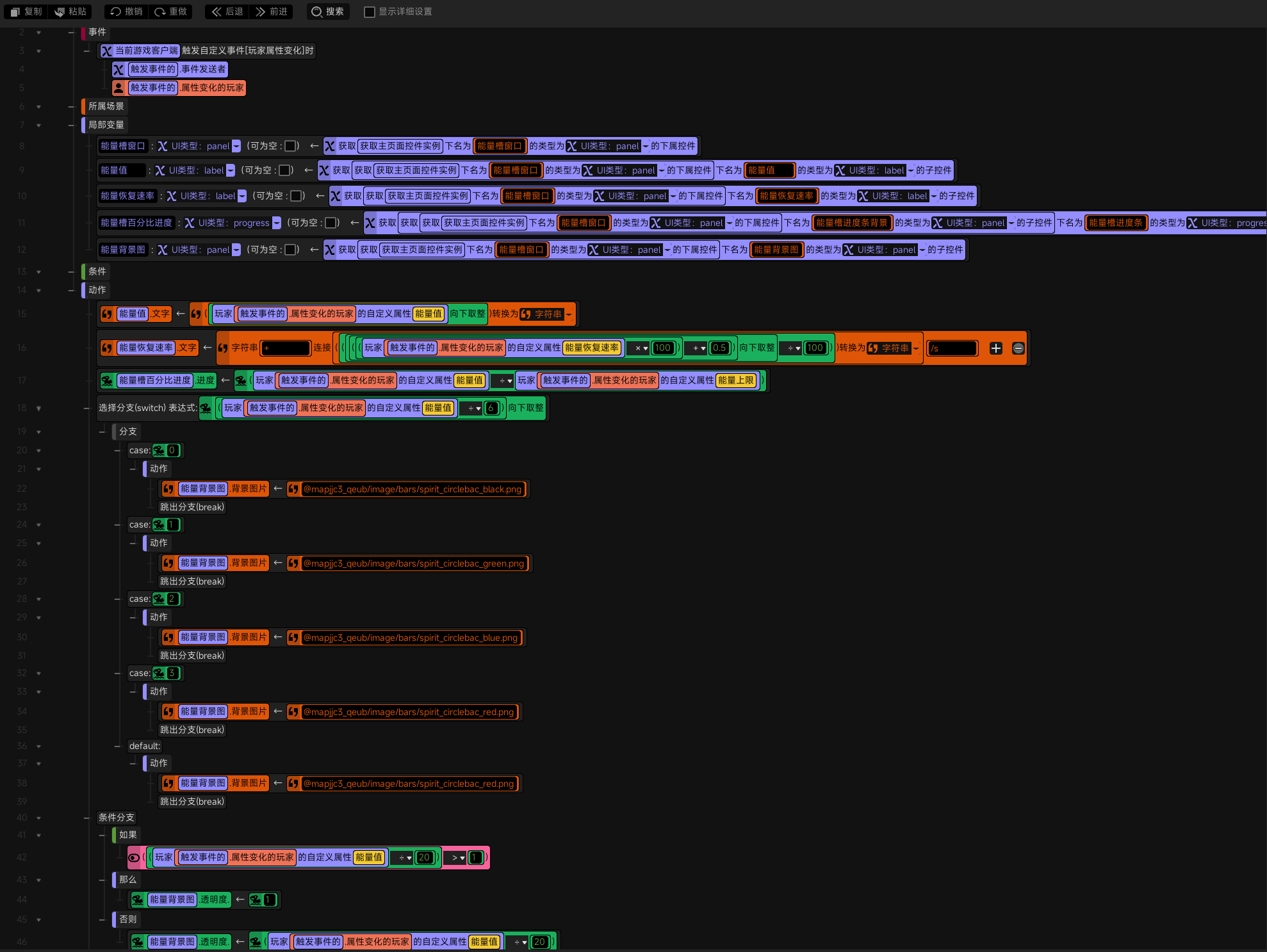Click the 复制 copy icon button
Viewport: 1267px width, 952px height.
pos(26,12)
